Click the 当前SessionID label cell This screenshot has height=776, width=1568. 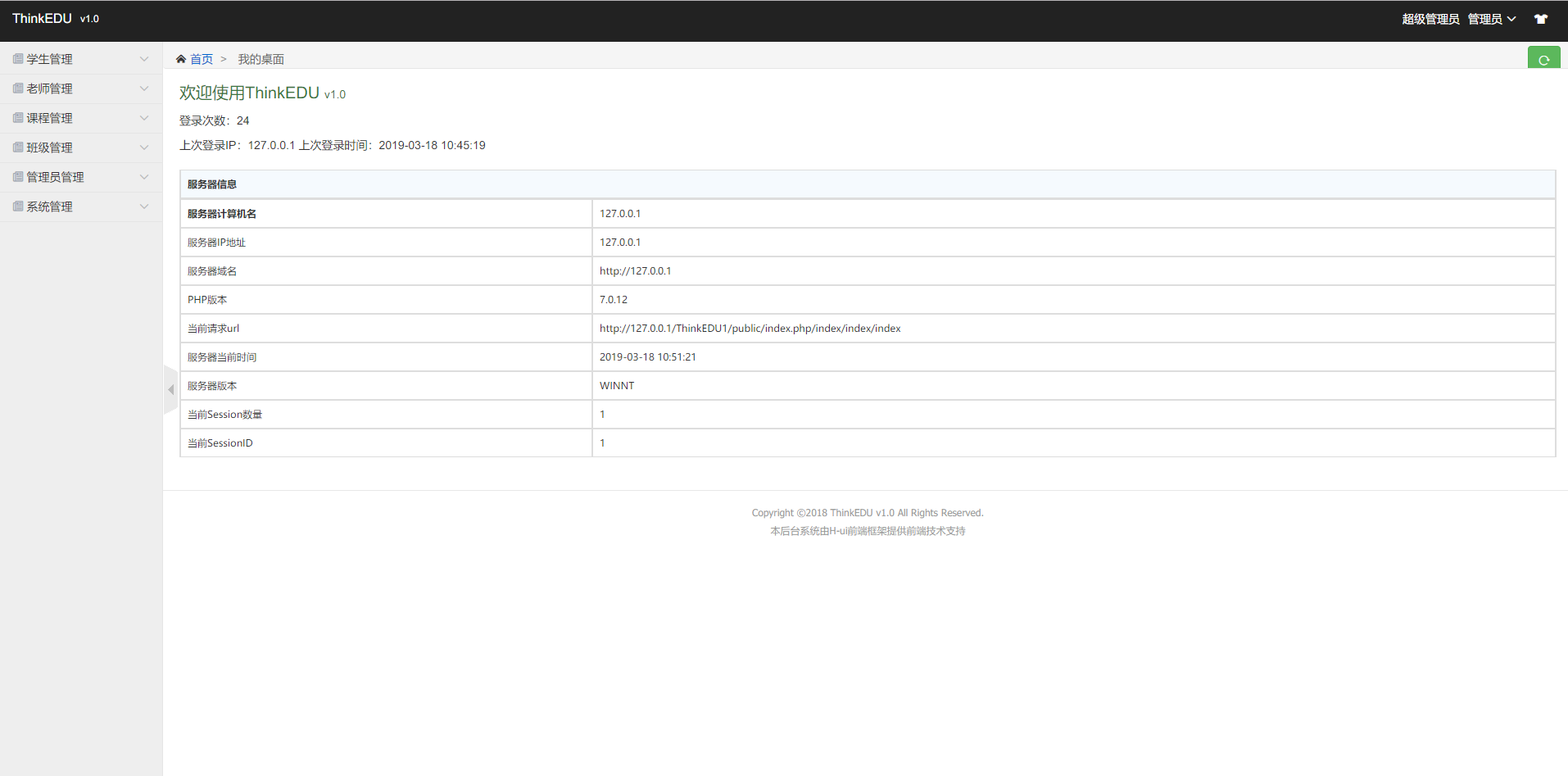click(386, 443)
